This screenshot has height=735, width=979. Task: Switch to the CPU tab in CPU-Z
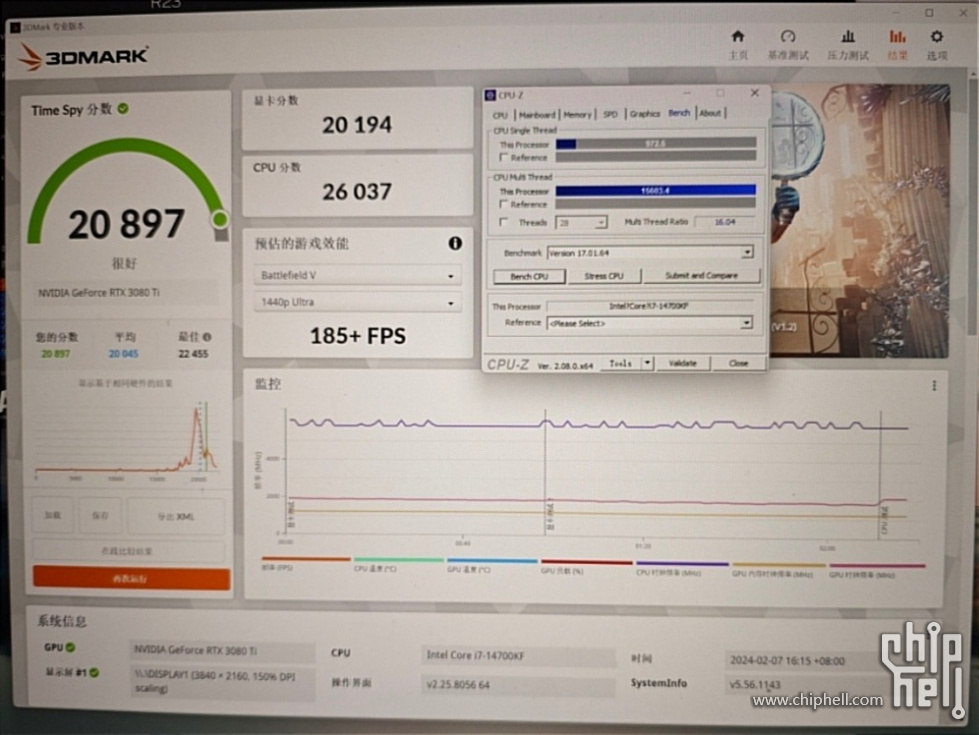click(x=500, y=115)
